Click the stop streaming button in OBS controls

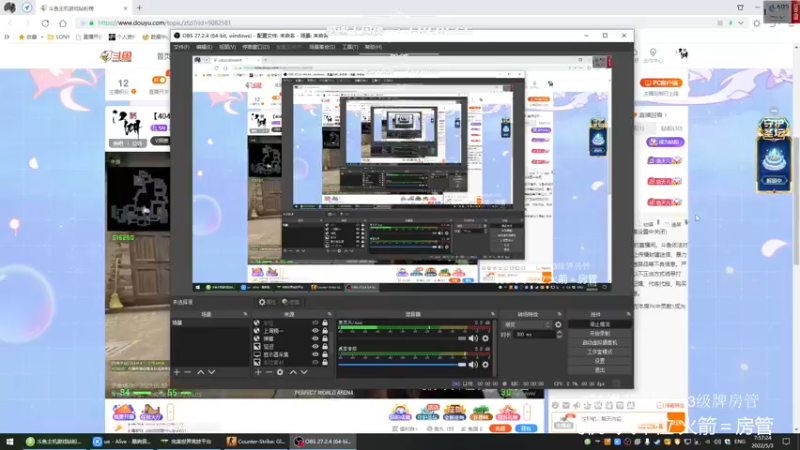599,324
